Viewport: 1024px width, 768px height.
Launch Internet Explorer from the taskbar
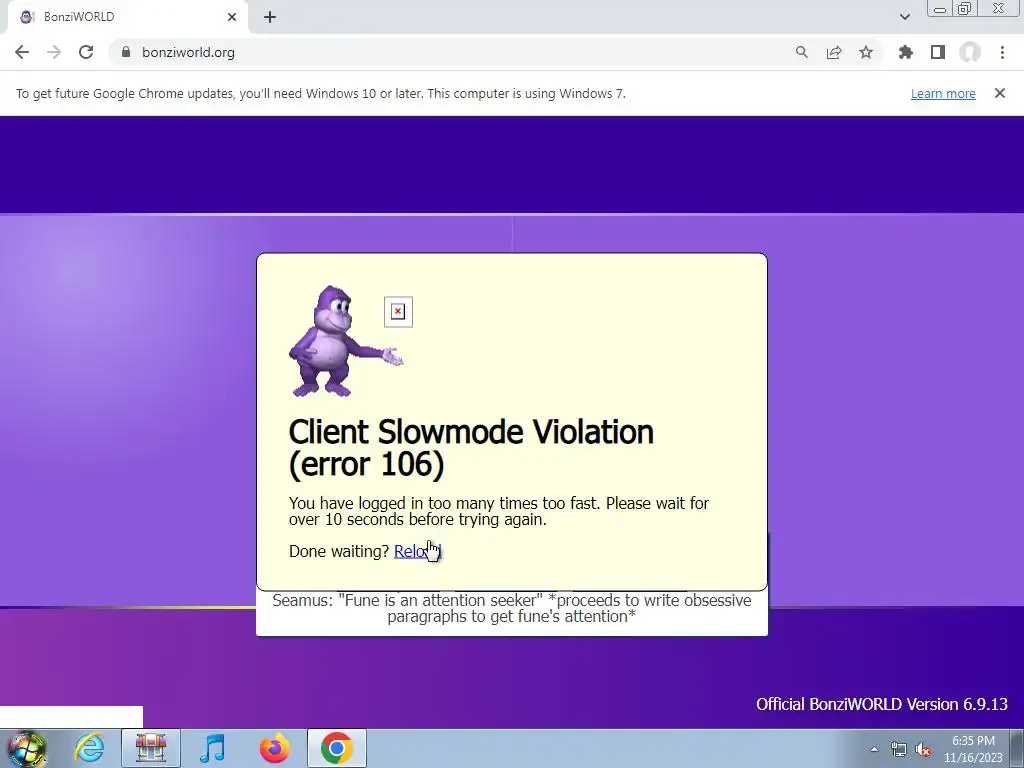point(89,748)
